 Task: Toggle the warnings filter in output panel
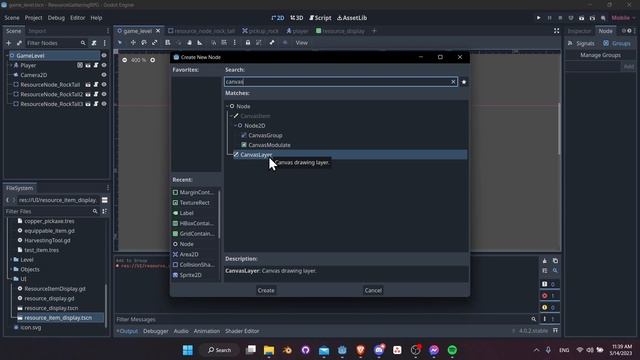click(x=549, y=307)
